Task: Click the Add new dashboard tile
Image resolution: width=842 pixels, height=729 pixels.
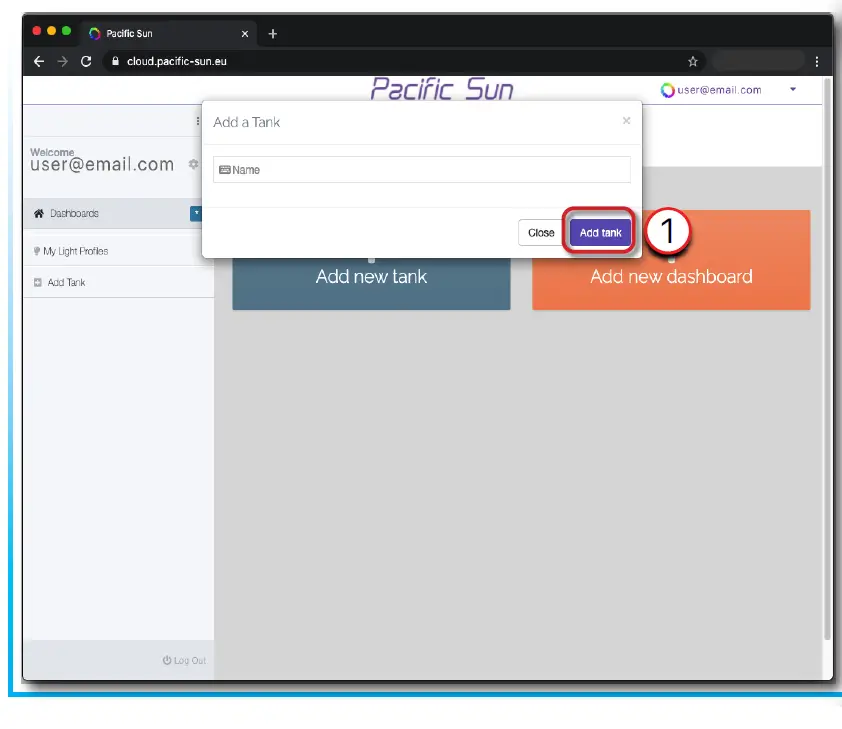Action: pyautogui.click(x=671, y=260)
